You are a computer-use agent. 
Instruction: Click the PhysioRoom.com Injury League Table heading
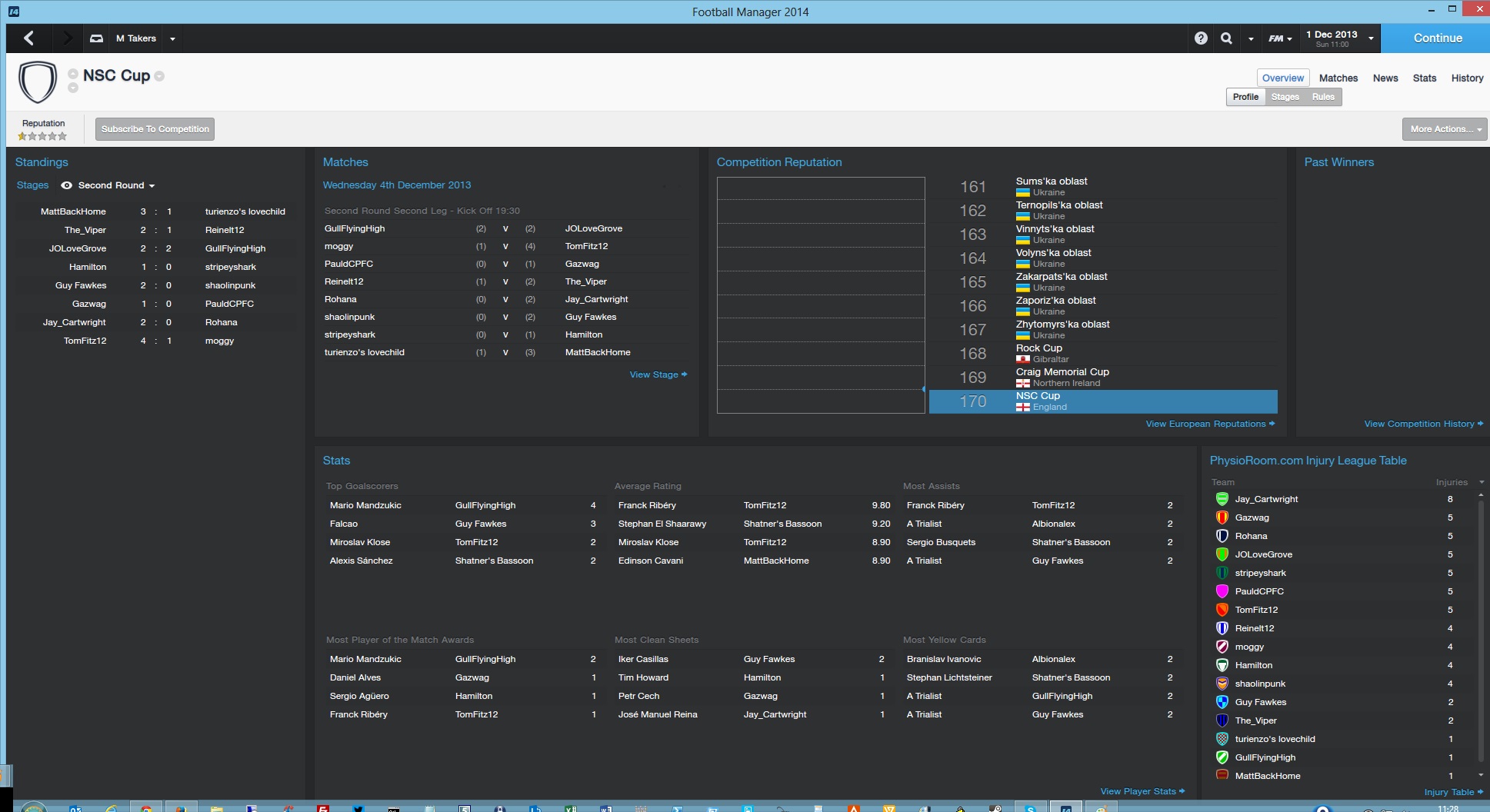1308,461
